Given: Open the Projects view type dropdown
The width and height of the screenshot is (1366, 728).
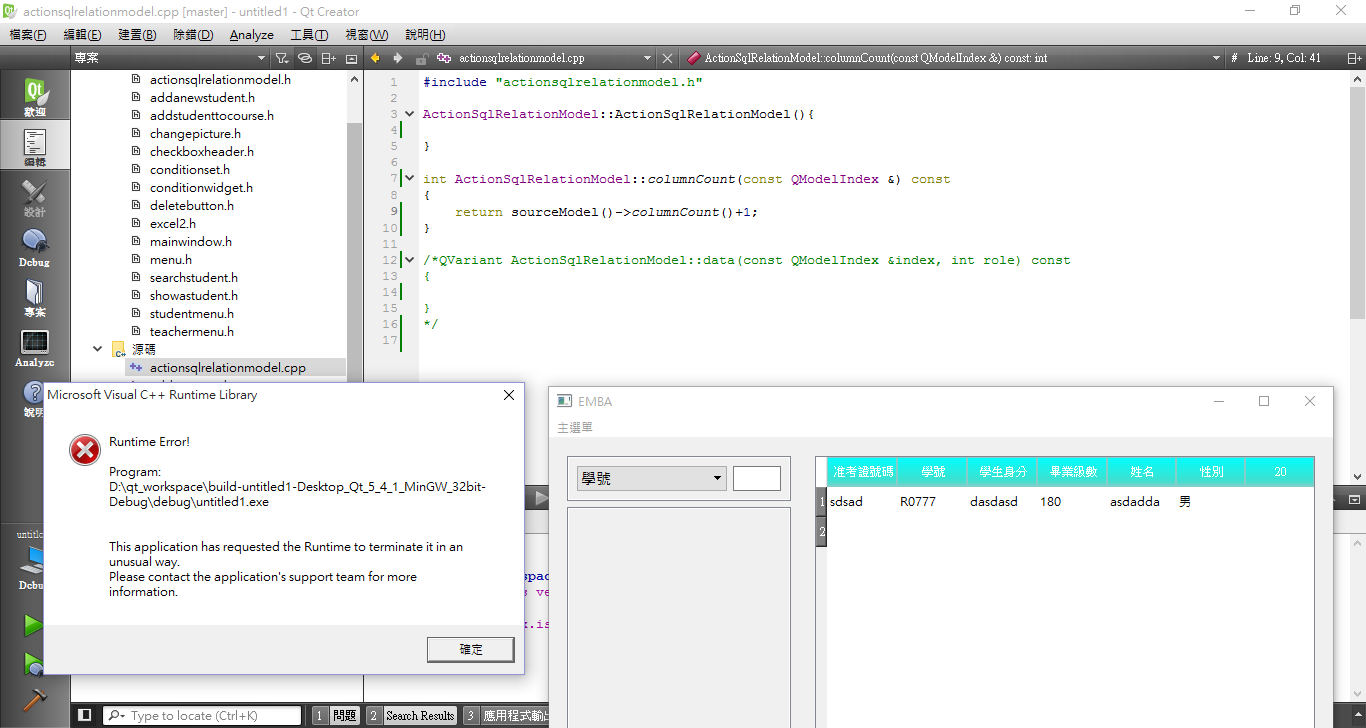Looking at the screenshot, I should point(170,58).
